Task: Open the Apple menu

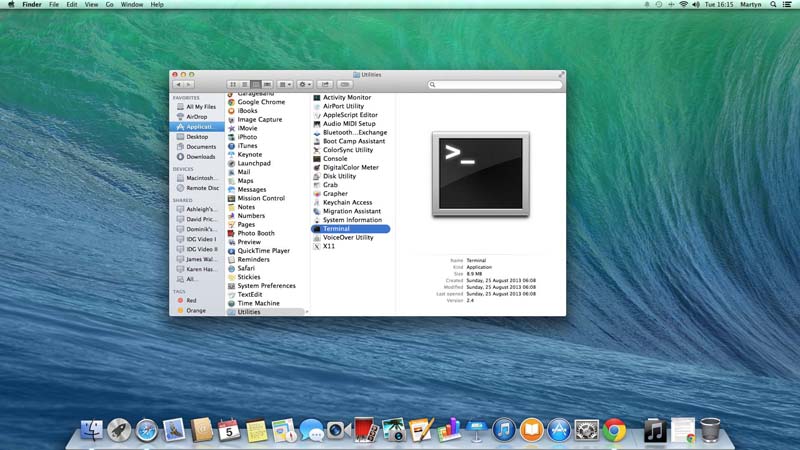Action: 11,4
